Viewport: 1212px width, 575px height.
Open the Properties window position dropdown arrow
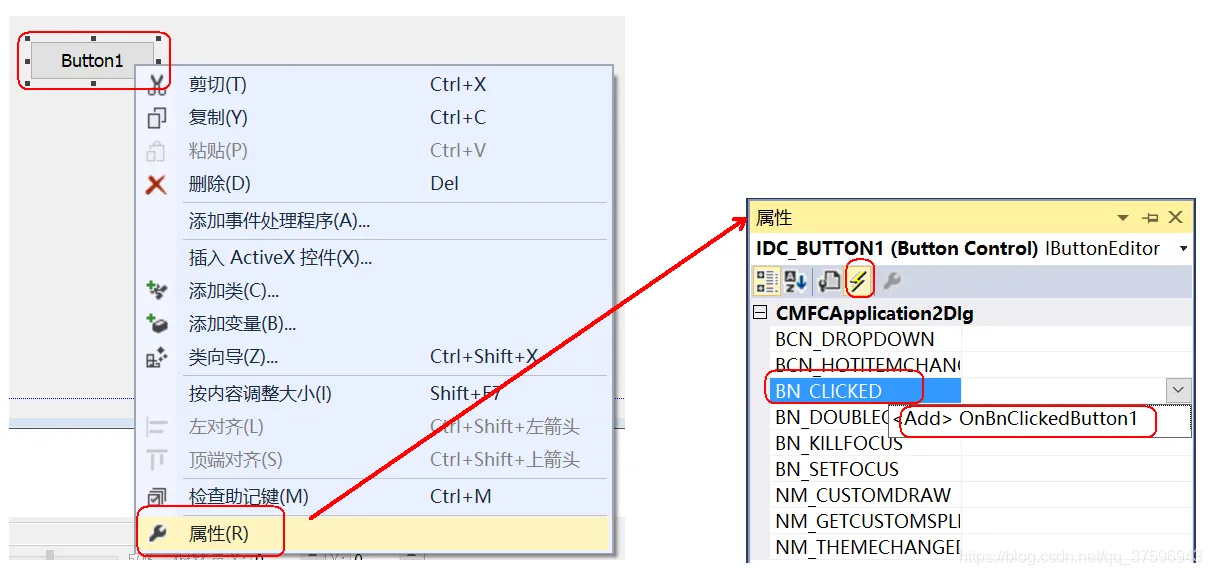point(1124,217)
